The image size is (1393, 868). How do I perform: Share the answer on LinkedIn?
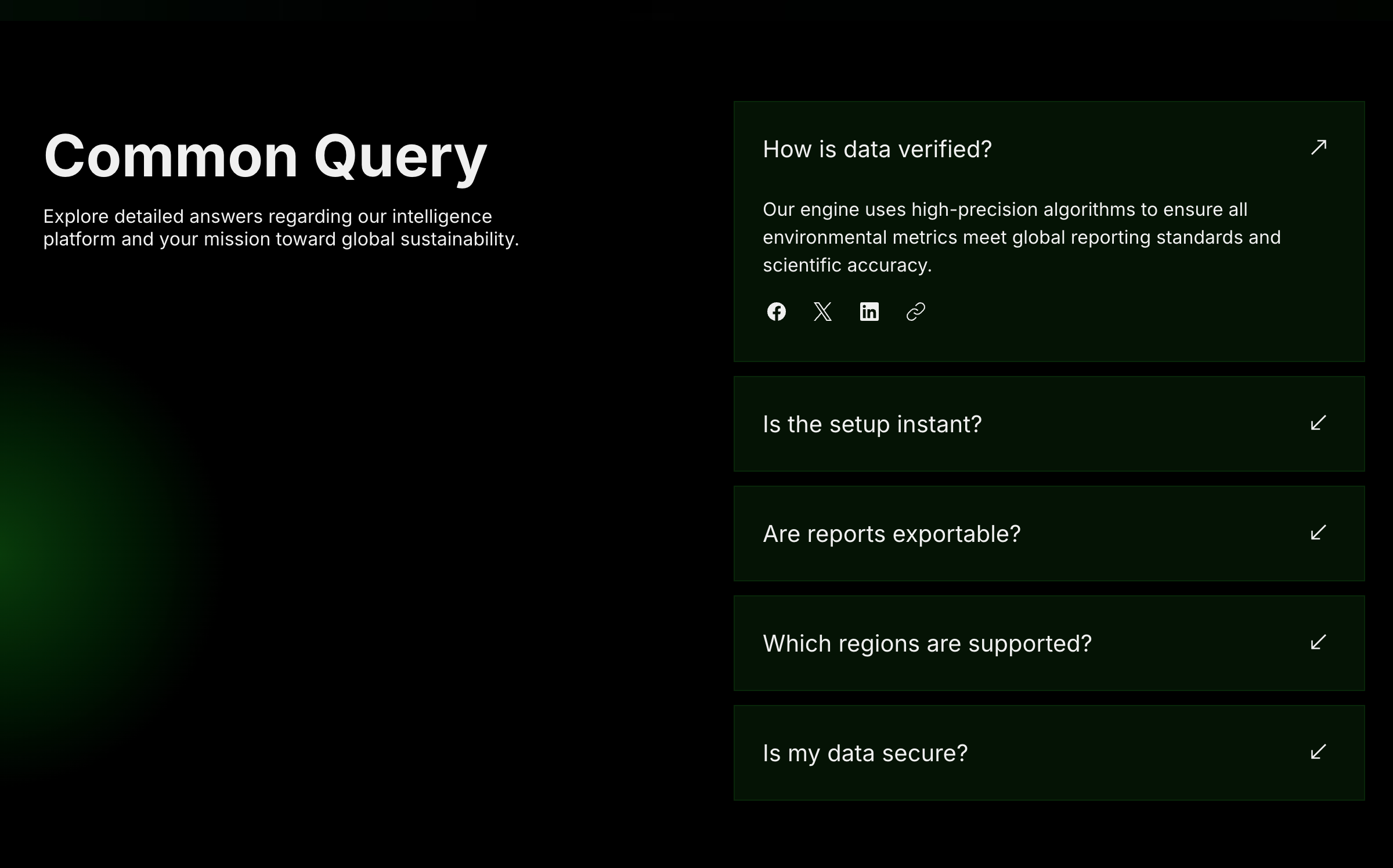pos(869,312)
